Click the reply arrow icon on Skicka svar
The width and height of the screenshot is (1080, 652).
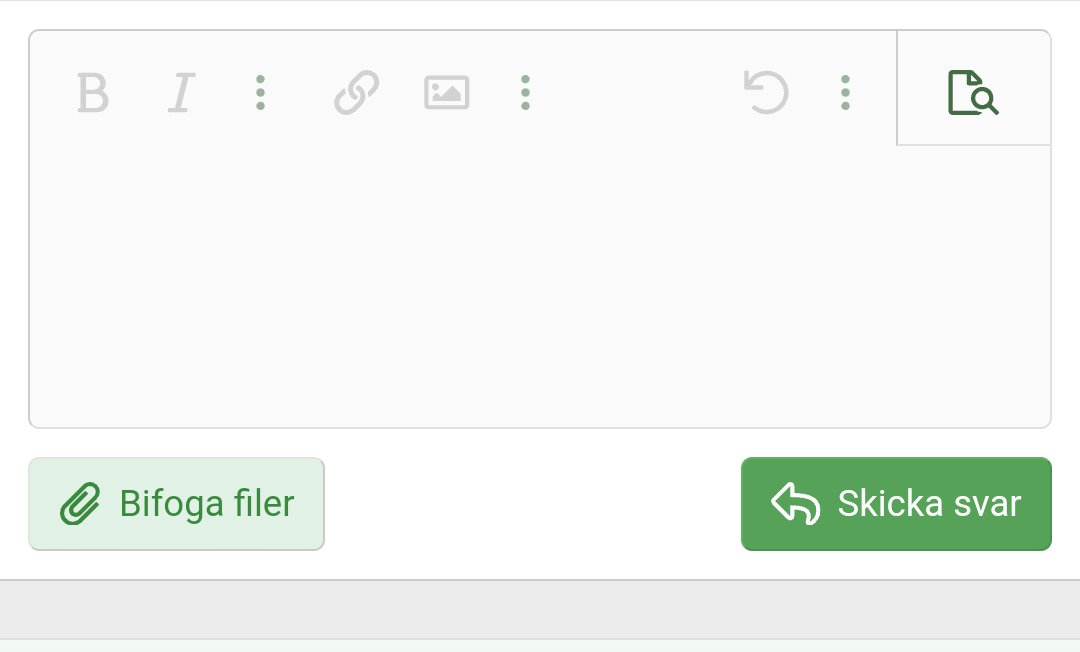pos(796,503)
